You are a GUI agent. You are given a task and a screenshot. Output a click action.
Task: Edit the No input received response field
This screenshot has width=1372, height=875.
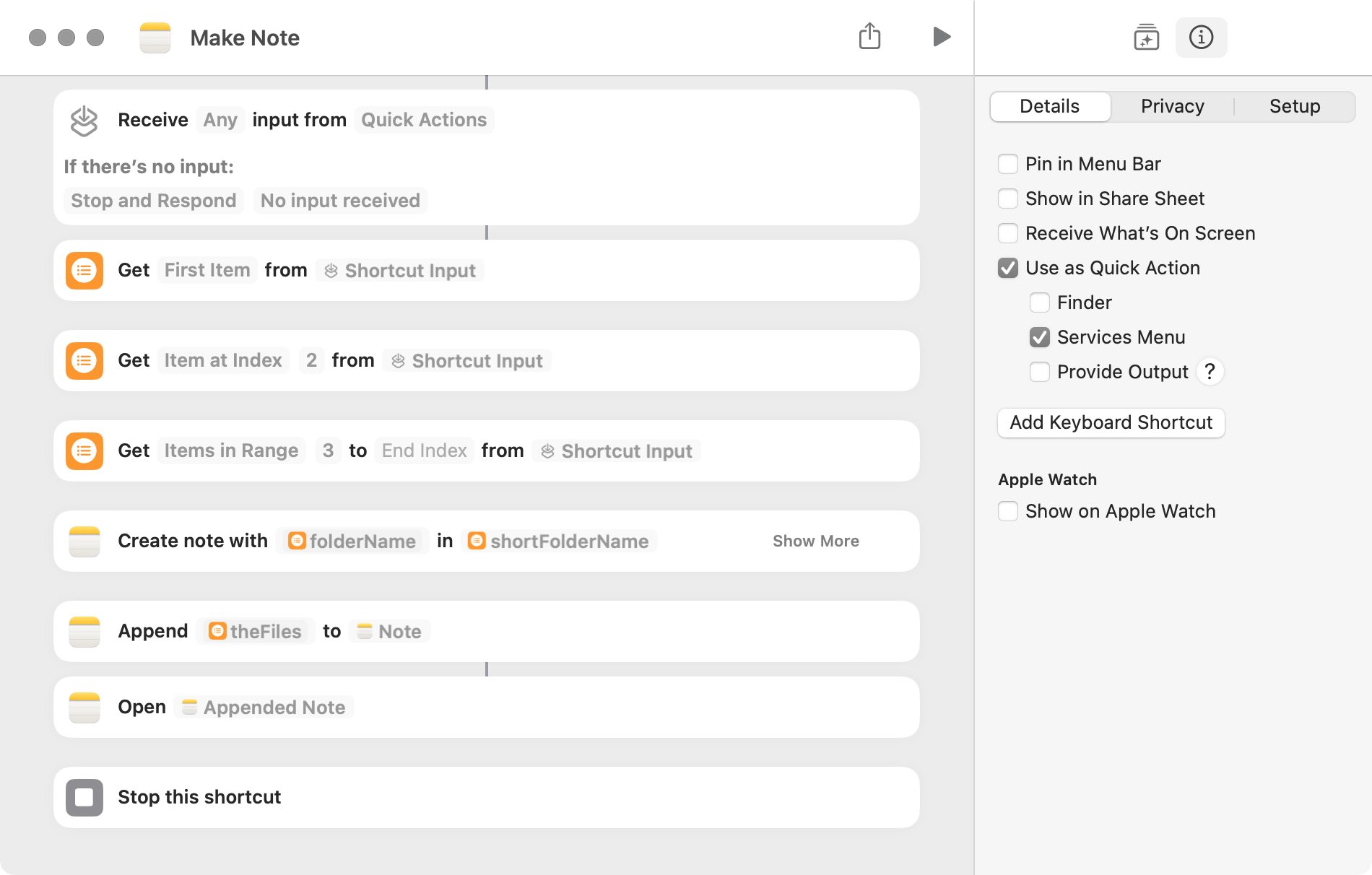pos(340,201)
